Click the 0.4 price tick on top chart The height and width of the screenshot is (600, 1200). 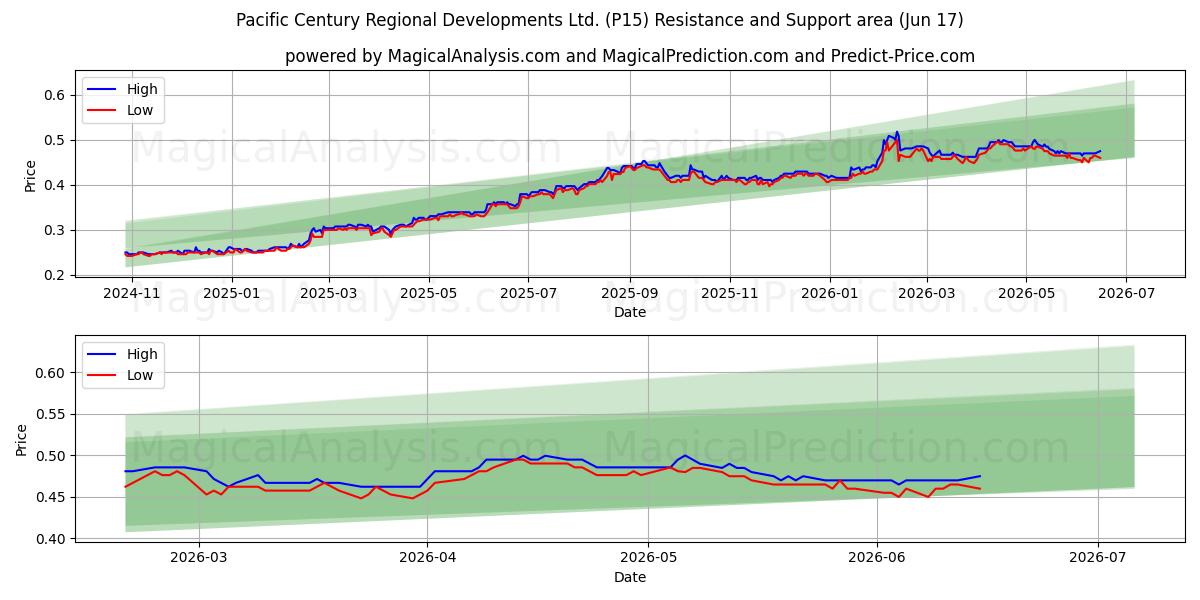pos(55,185)
